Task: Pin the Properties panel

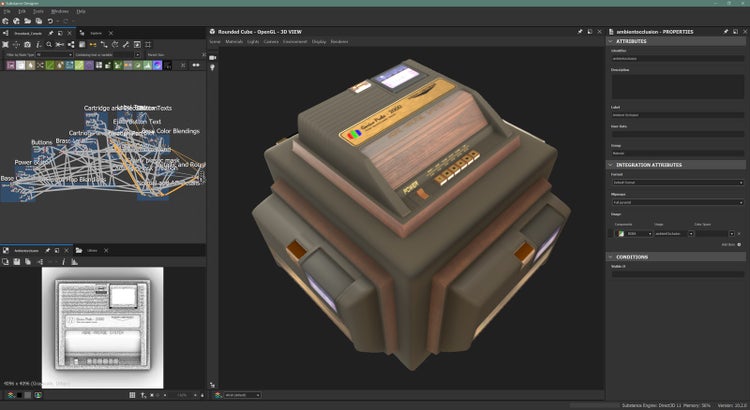Action: 727,31
